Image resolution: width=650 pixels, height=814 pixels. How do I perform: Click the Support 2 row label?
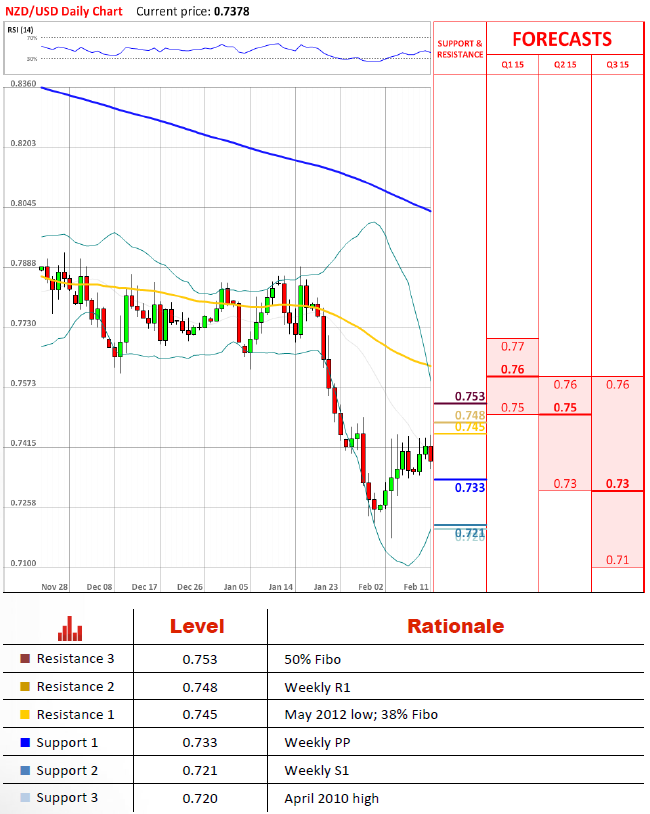[x=67, y=771]
